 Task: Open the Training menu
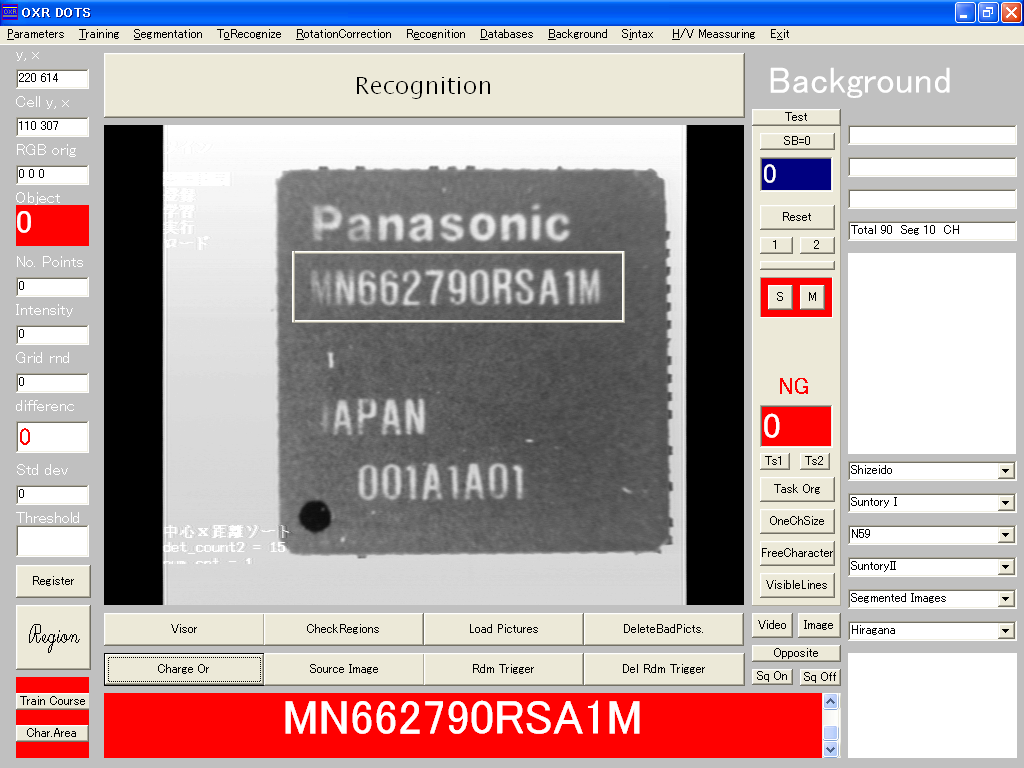99,34
